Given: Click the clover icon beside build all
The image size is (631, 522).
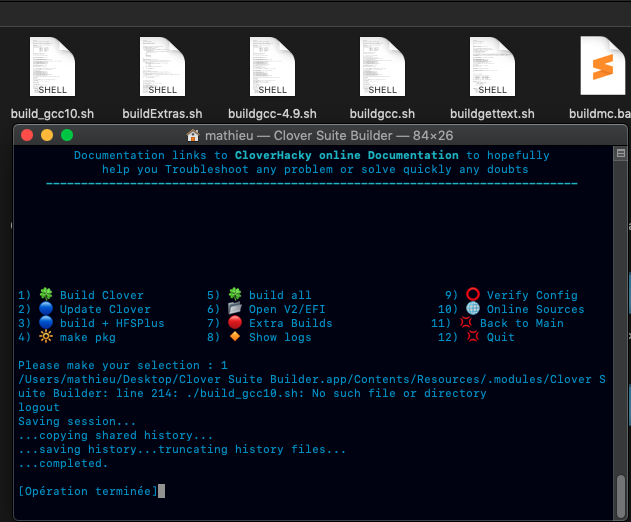Looking at the screenshot, I should point(235,294).
